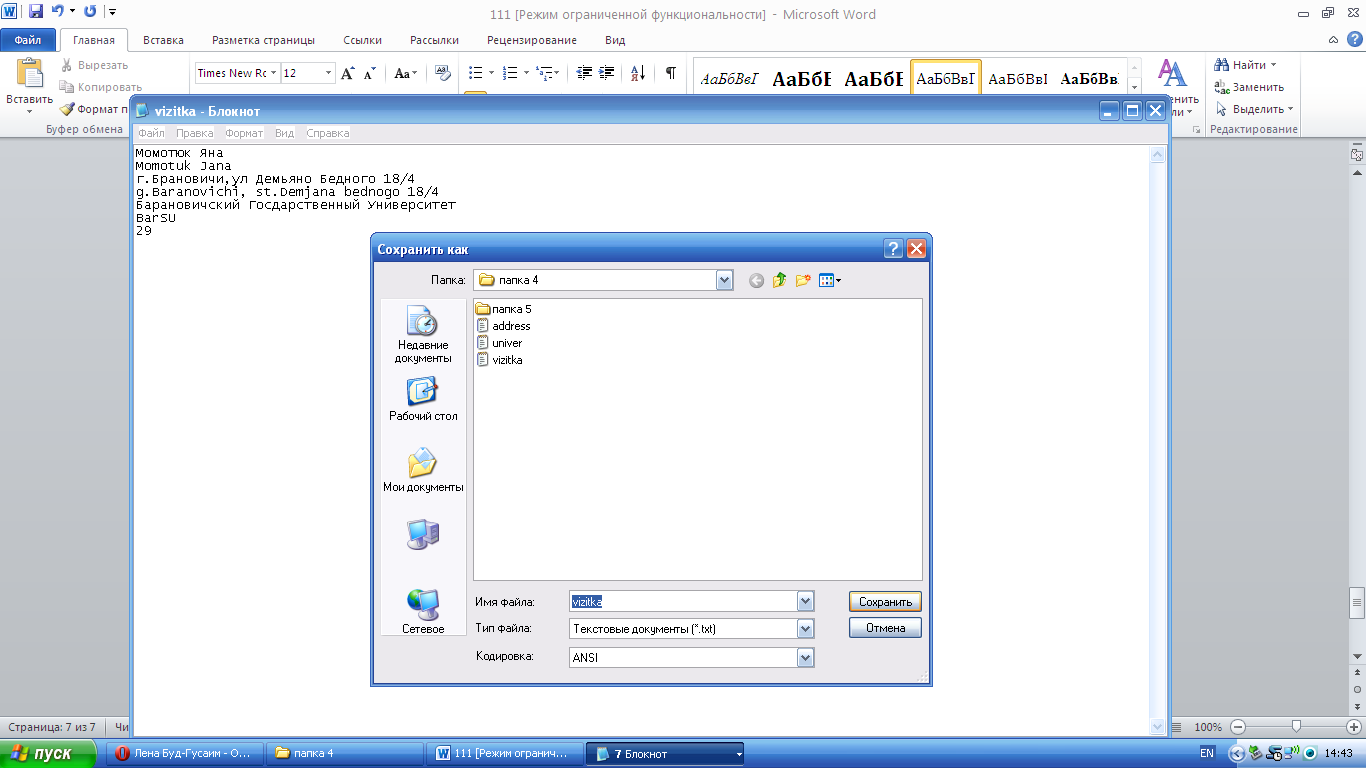The height and width of the screenshot is (768, 1366).
Task: Click the Up One Level folder icon
Action: 779,281
